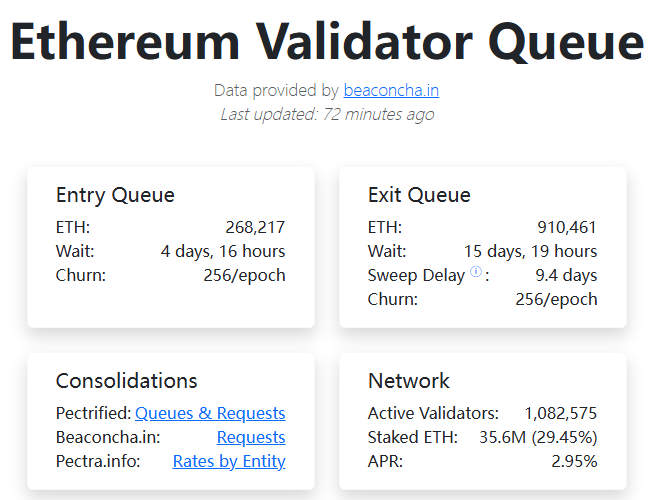Image resolution: width=655 pixels, height=500 pixels.
Task: Click the Entry Queue wait of 4 days, 16 hours
Action: pyautogui.click(x=223, y=251)
